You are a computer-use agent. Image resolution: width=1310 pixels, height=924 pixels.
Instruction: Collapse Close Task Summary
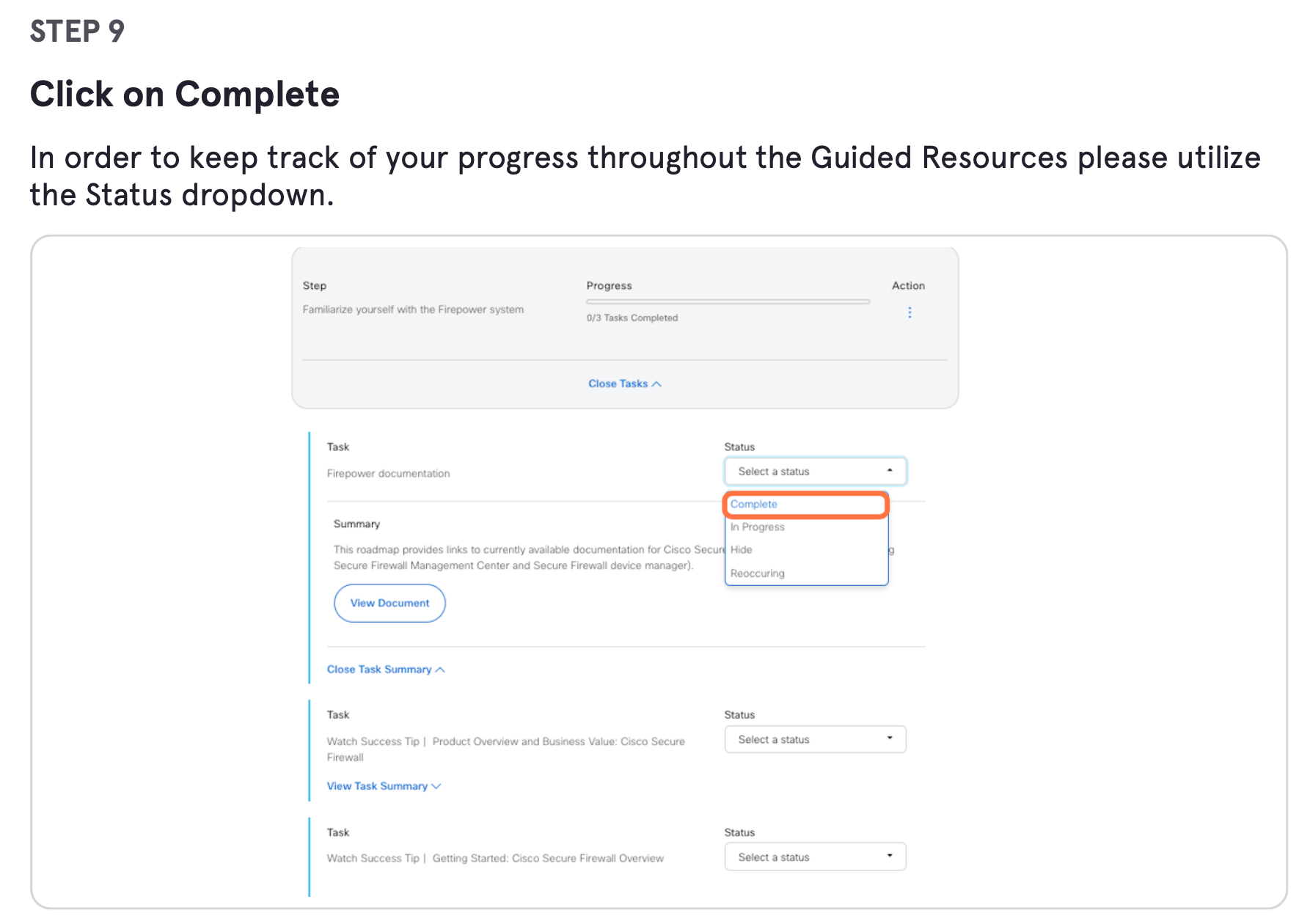[380, 669]
